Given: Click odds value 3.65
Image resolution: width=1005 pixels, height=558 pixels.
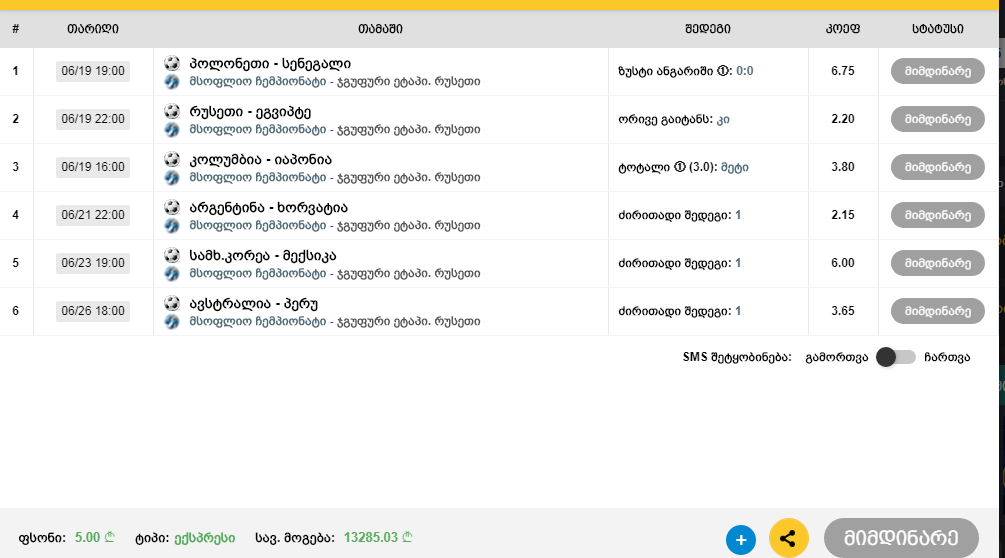Looking at the screenshot, I should 843,311.
